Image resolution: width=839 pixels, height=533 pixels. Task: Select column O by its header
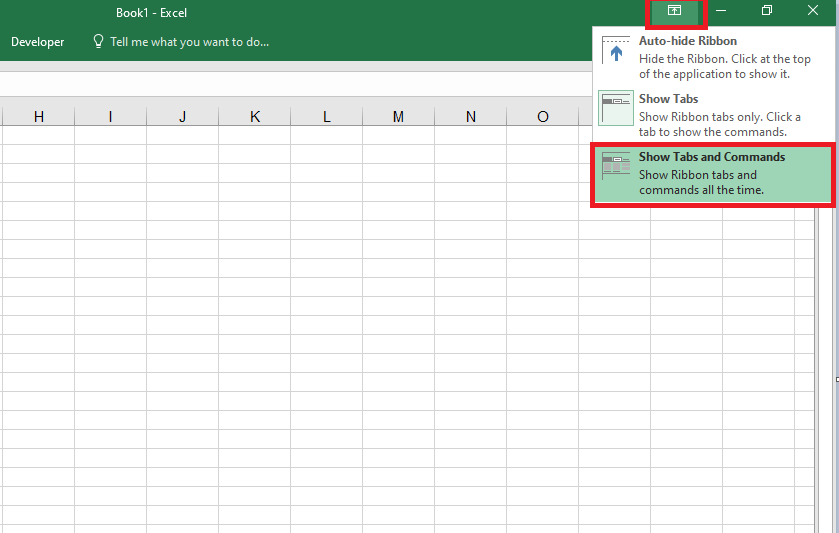tap(542, 117)
